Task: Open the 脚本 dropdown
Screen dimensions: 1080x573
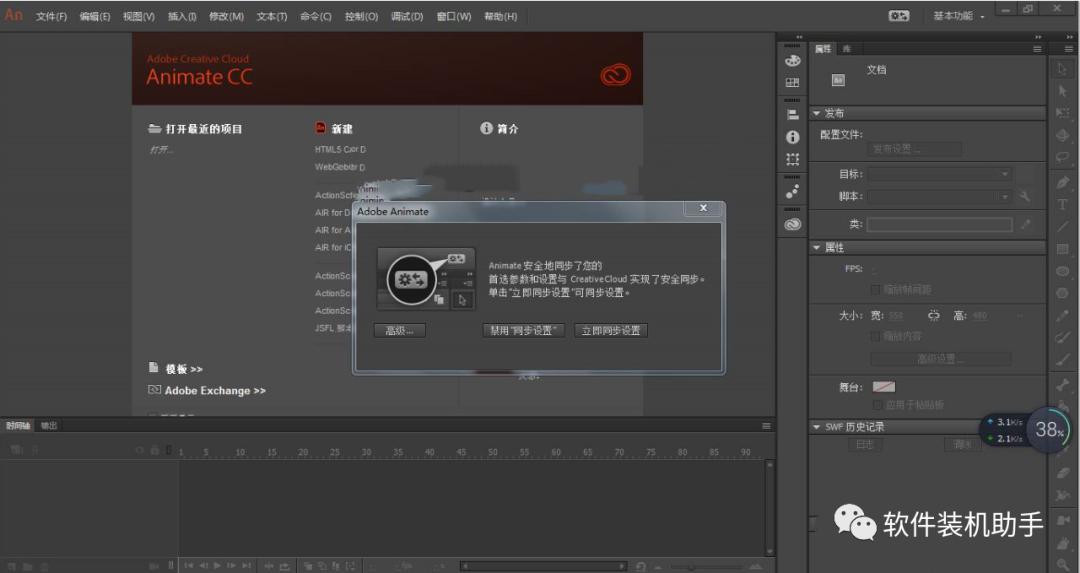Action: (x=939, y=196)
